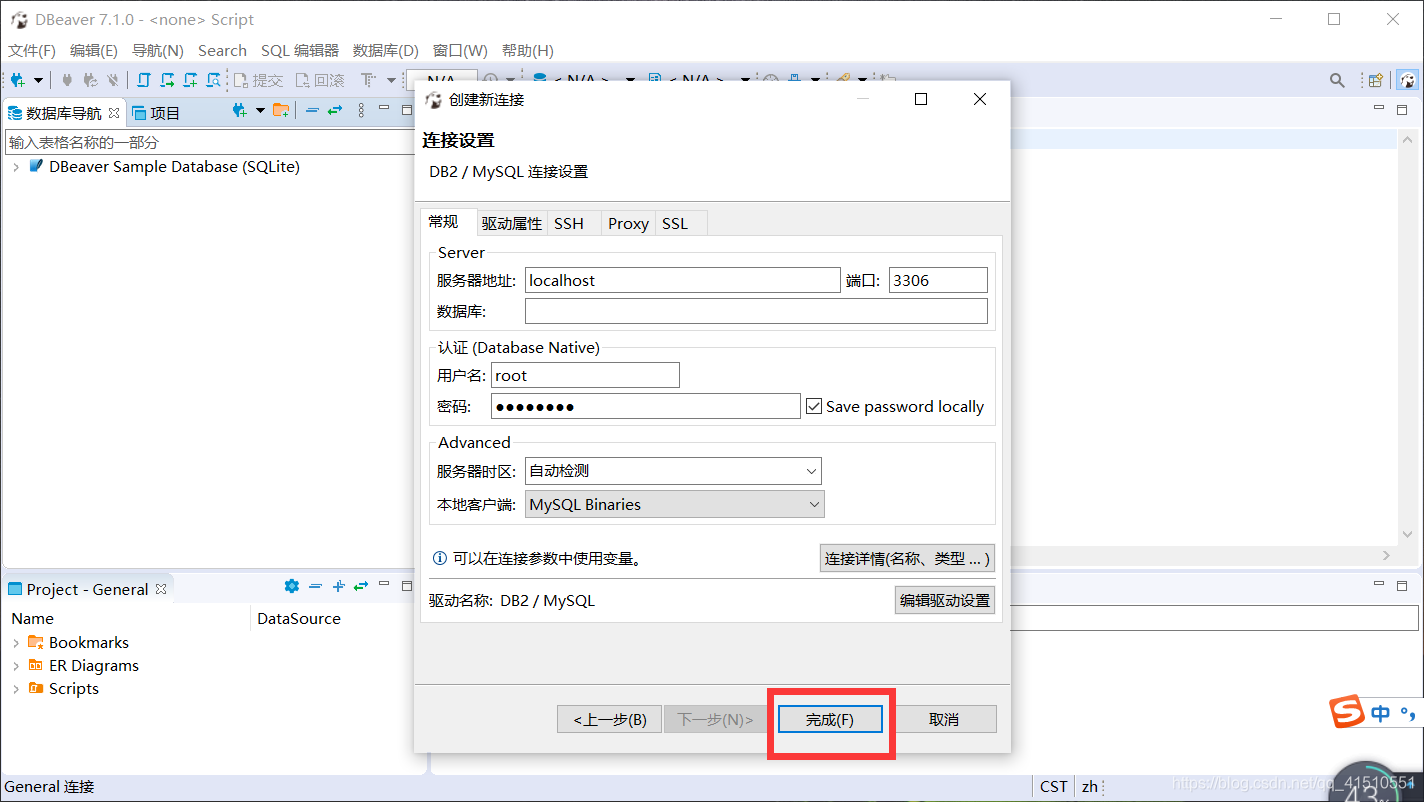Click the search magnifier icon at top right
This screenshot has width=1424, height=802.
pyautogui.click(x=1338, y=79)
